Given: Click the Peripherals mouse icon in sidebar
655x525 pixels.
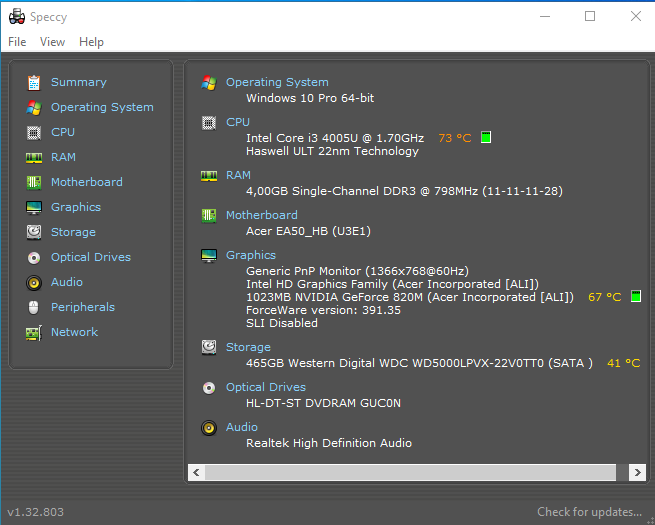Looking at the screenshot, I should point(33,307).
